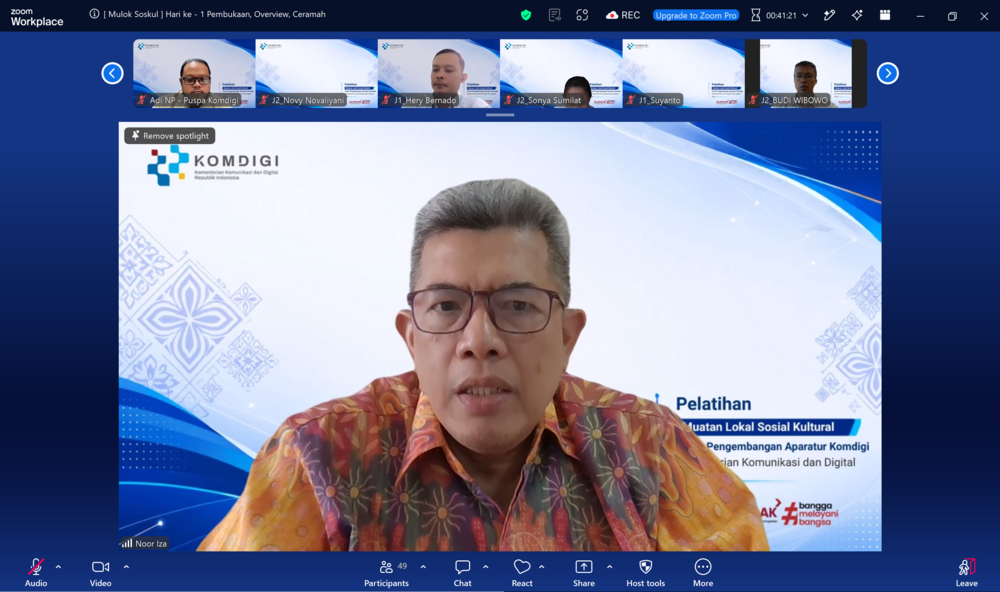Show previous participant thumbnails

112,73
